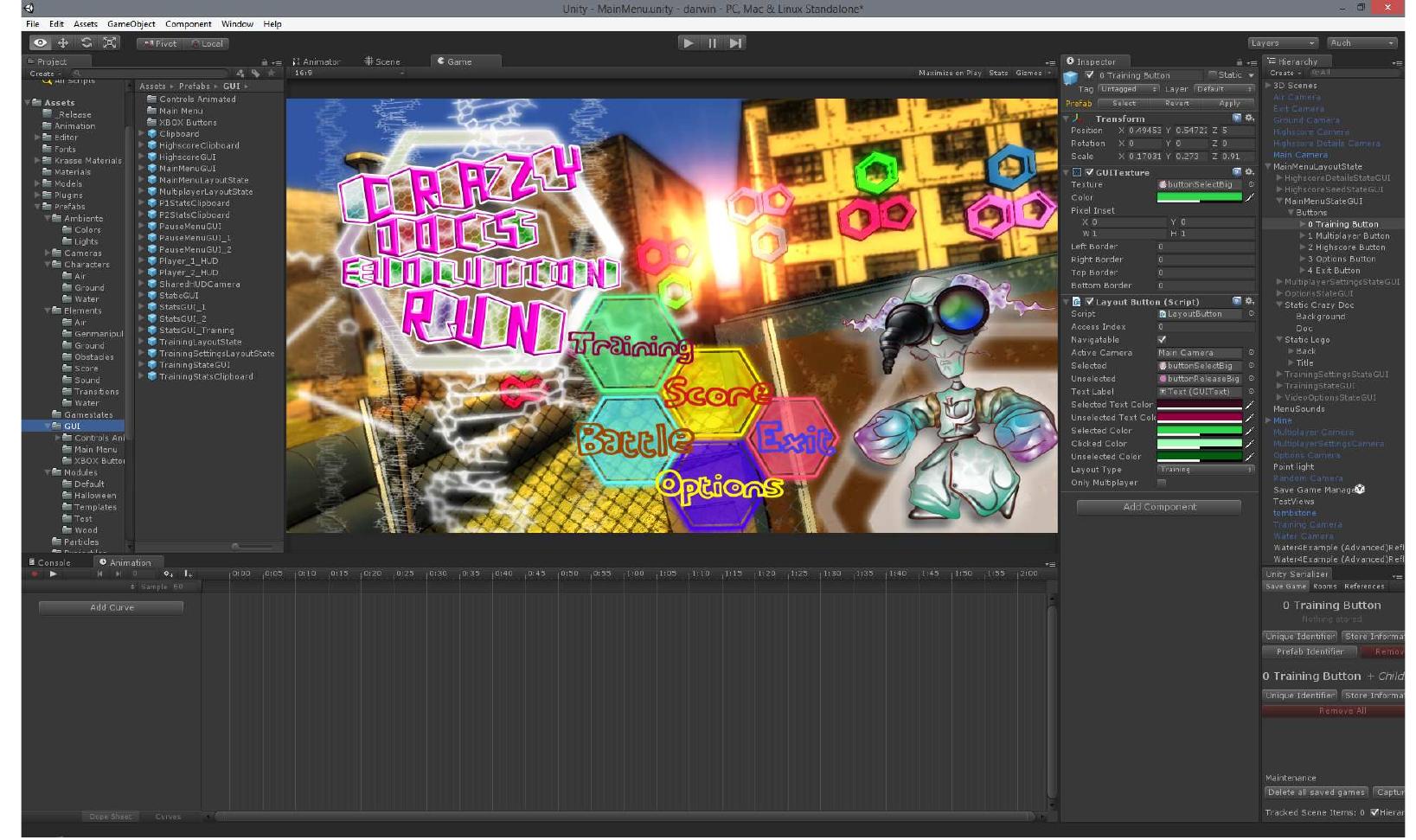Switch to the Console tab
This screenshot has height=840, width=1416.
[54, 562]
